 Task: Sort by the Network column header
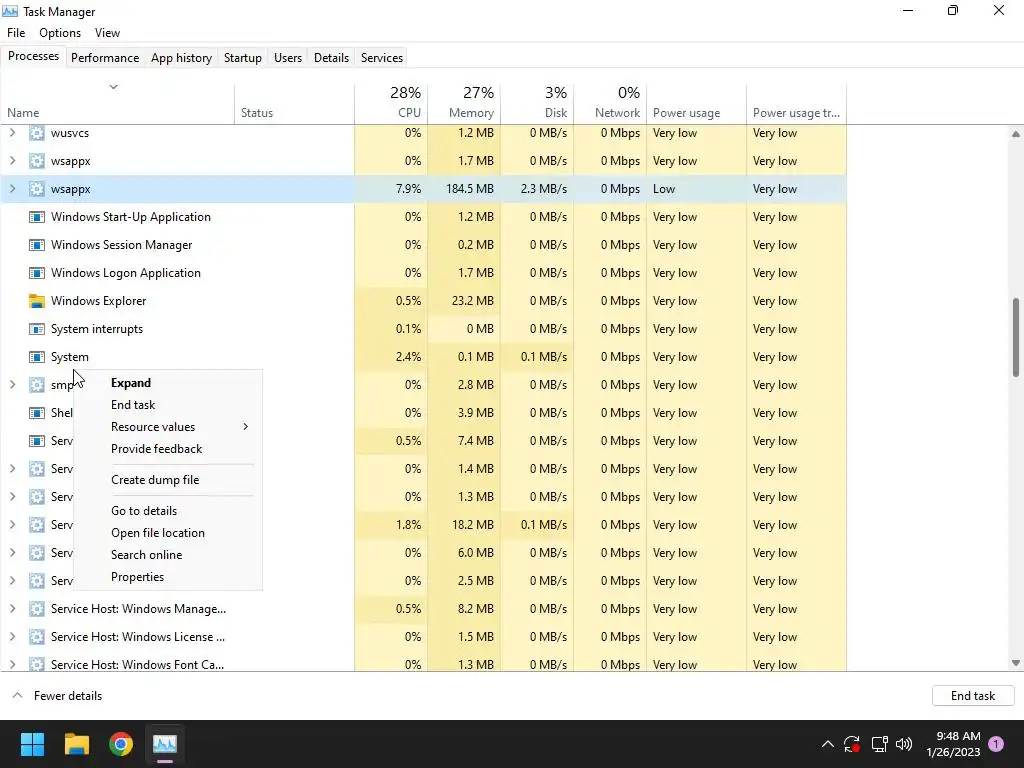pos(611,103)
